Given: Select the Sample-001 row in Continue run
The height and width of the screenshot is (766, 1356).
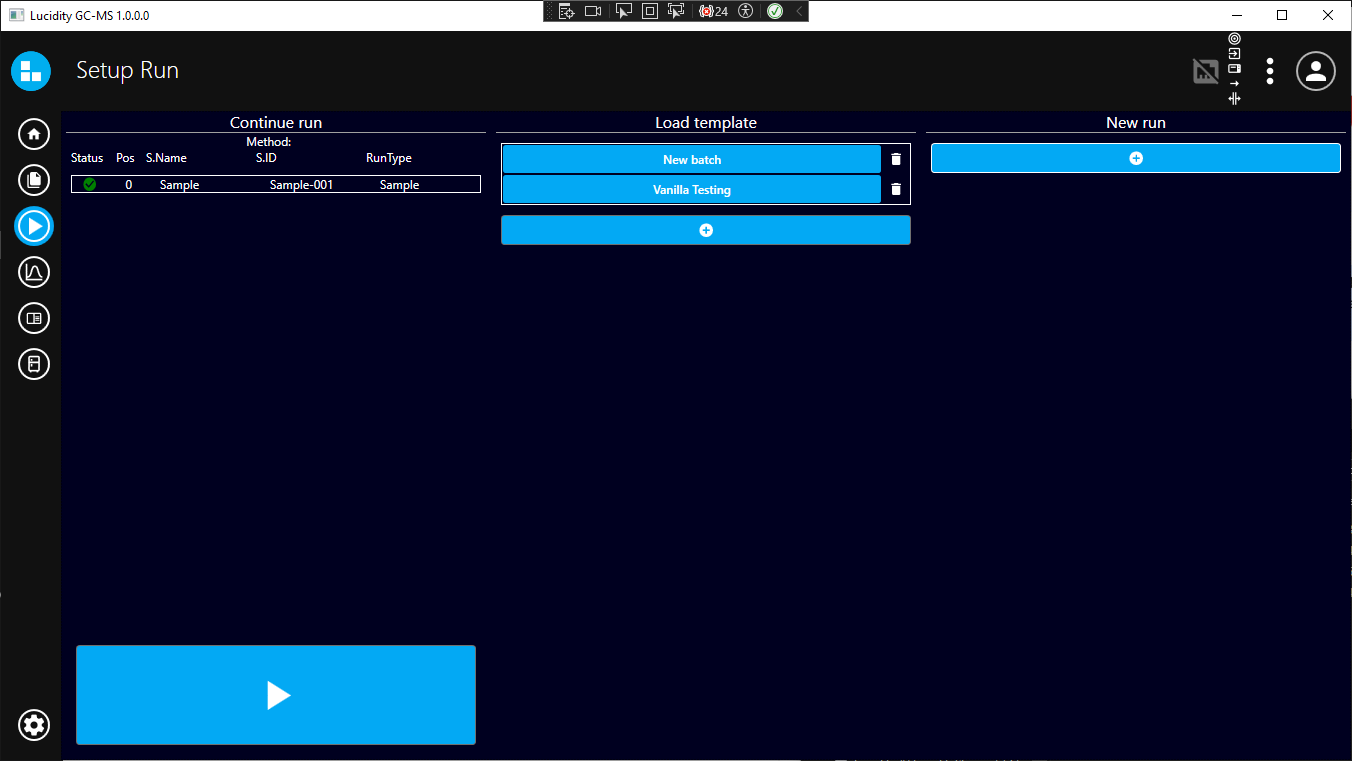Looking at the screenshot, I should tap(276, 185).
